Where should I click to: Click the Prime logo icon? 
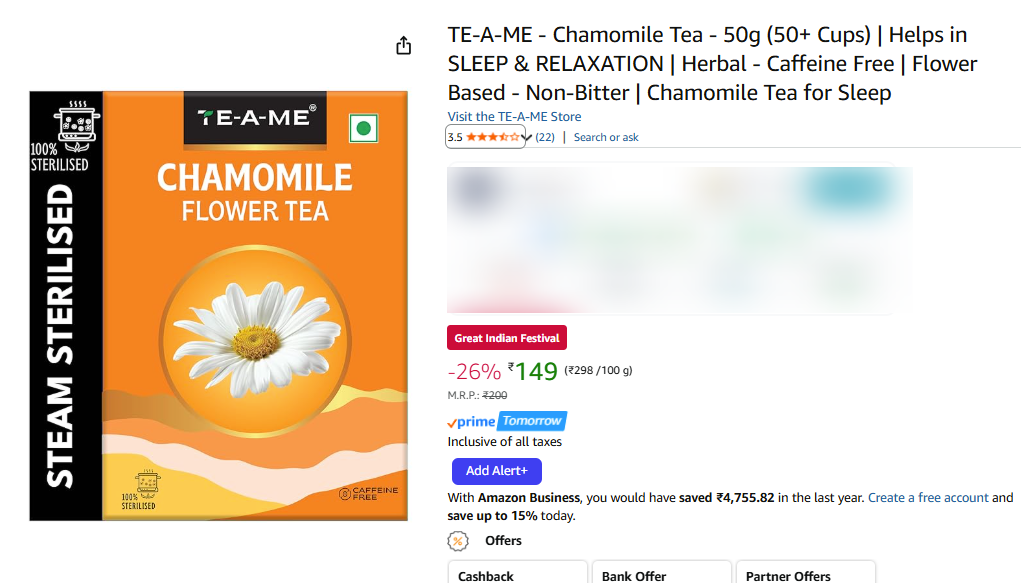click(x=471, y=422)
